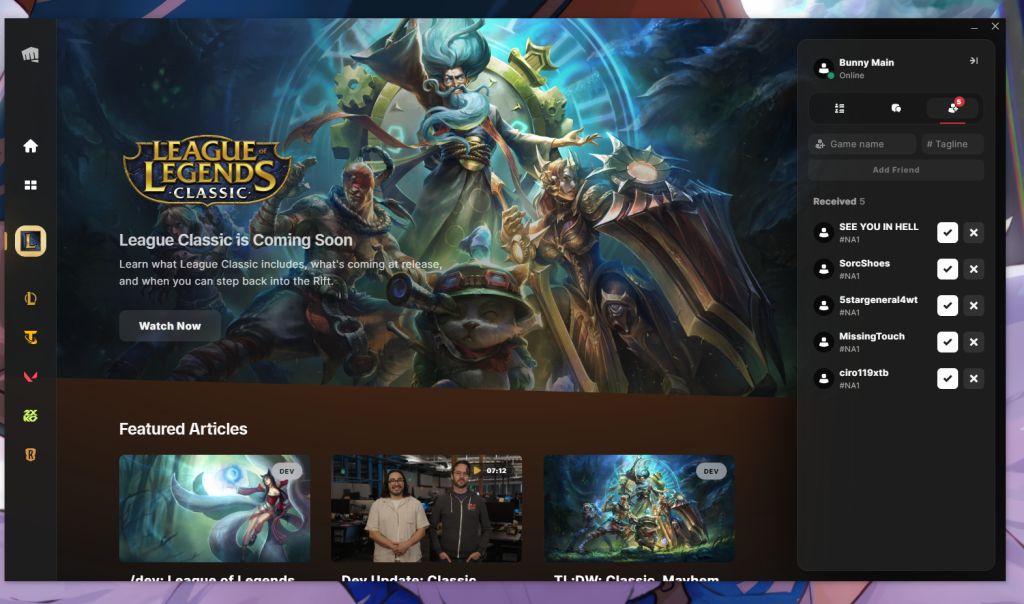
Task: Open the Riot Games fist logo
Action: (30, 54)
